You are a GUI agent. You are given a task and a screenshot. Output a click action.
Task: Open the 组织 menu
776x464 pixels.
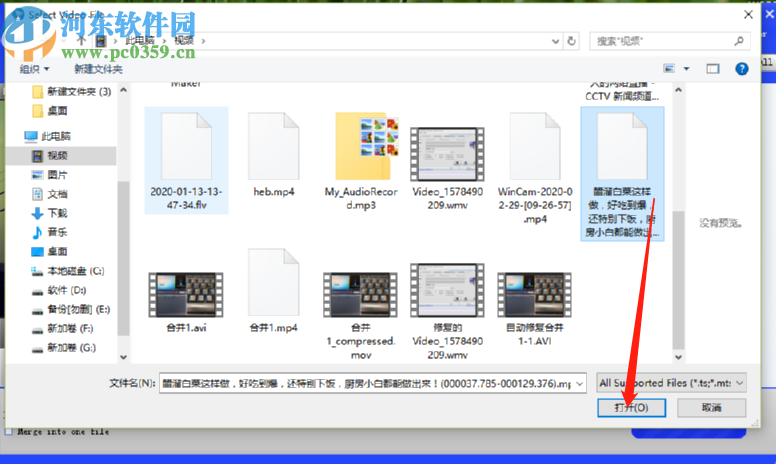[34, 69]
